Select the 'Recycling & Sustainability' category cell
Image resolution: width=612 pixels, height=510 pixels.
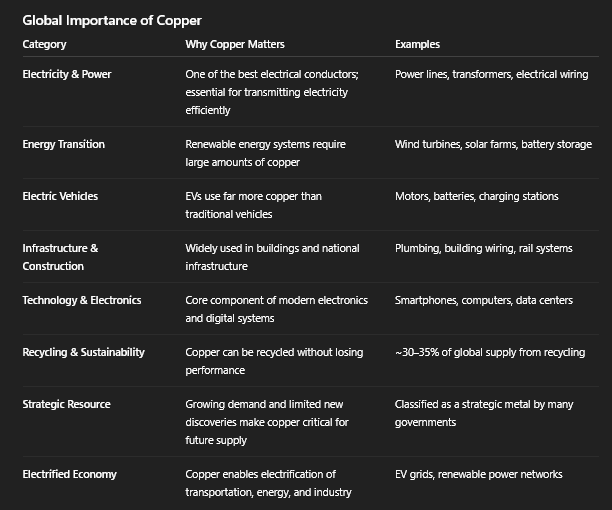83,352
